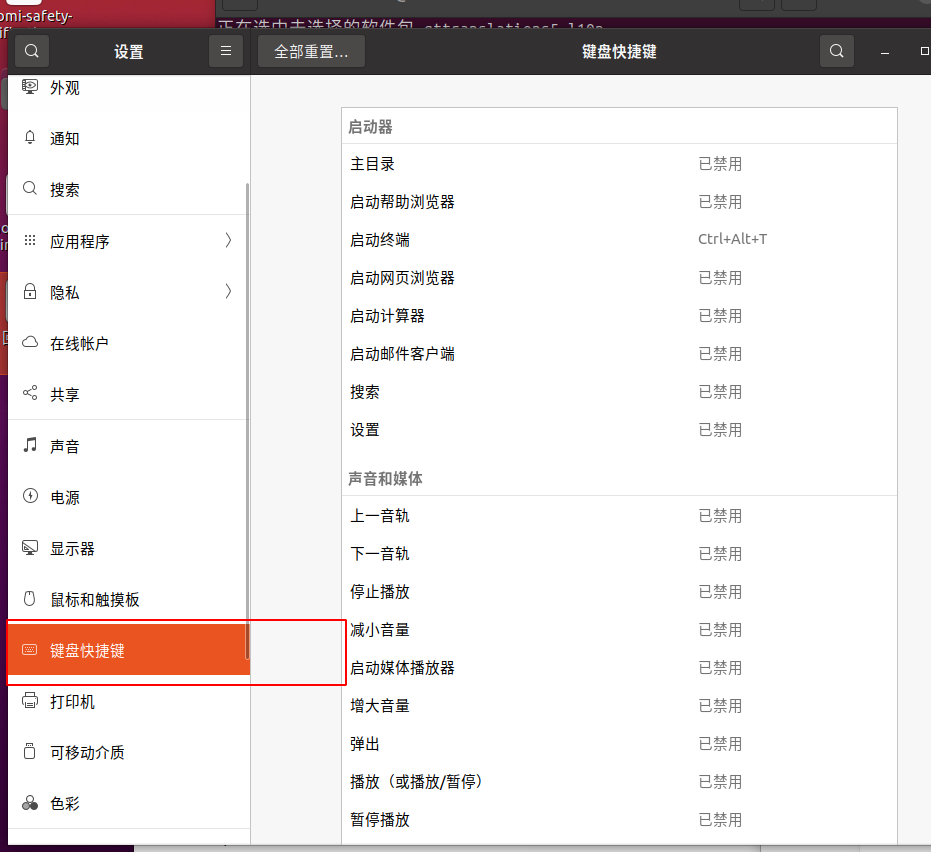Click 已禁用 value beside 上一音轨
The image size is (931, 852).
pyautogui.click(x=720, y=515)
